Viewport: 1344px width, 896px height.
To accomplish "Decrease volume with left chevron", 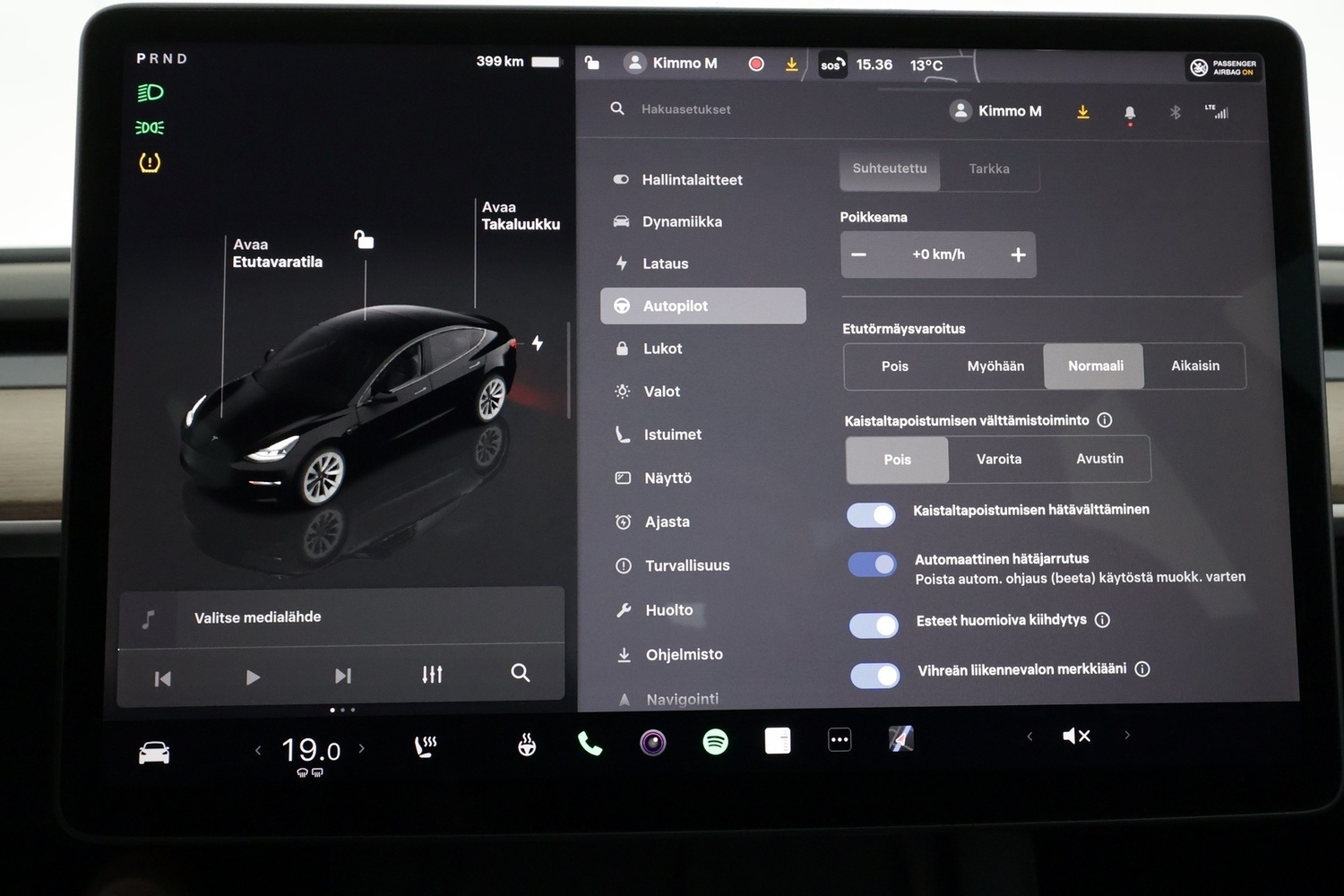I will coord(1030,737).
